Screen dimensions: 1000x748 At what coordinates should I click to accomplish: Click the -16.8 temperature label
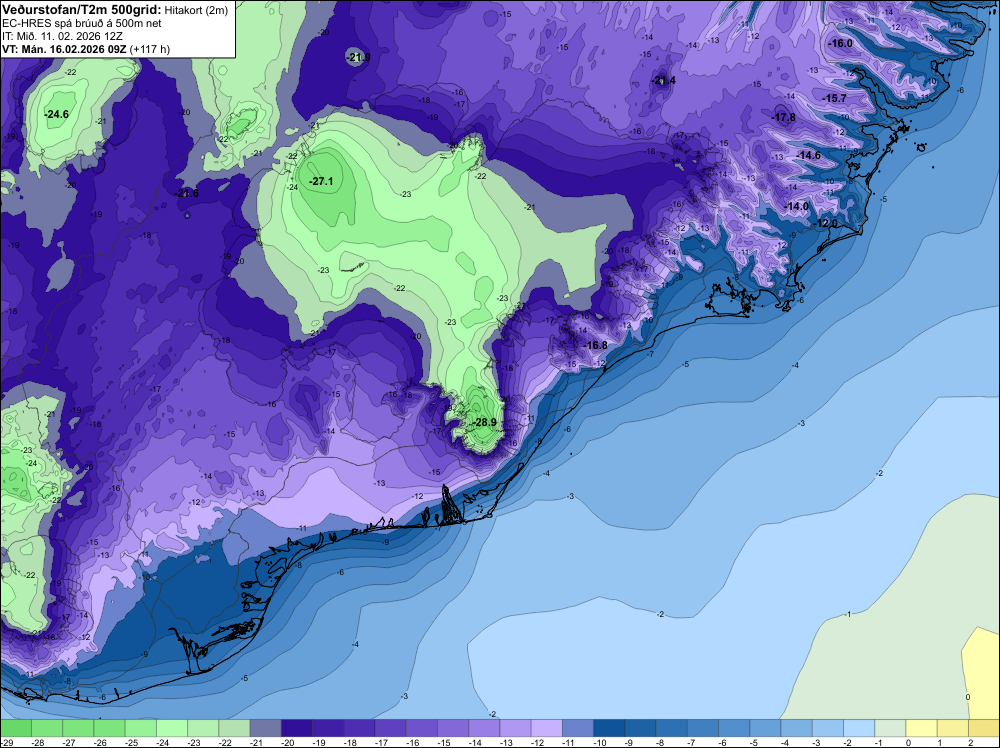click(596, 346)
